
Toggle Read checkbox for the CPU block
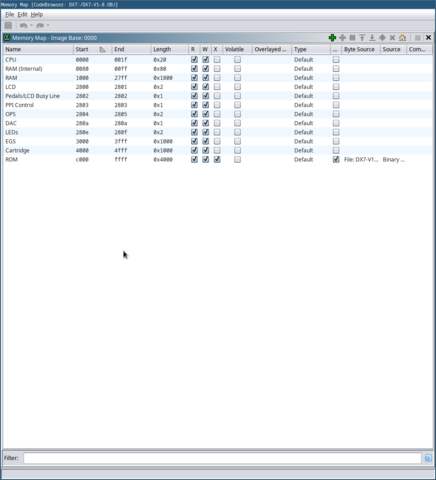194,60
